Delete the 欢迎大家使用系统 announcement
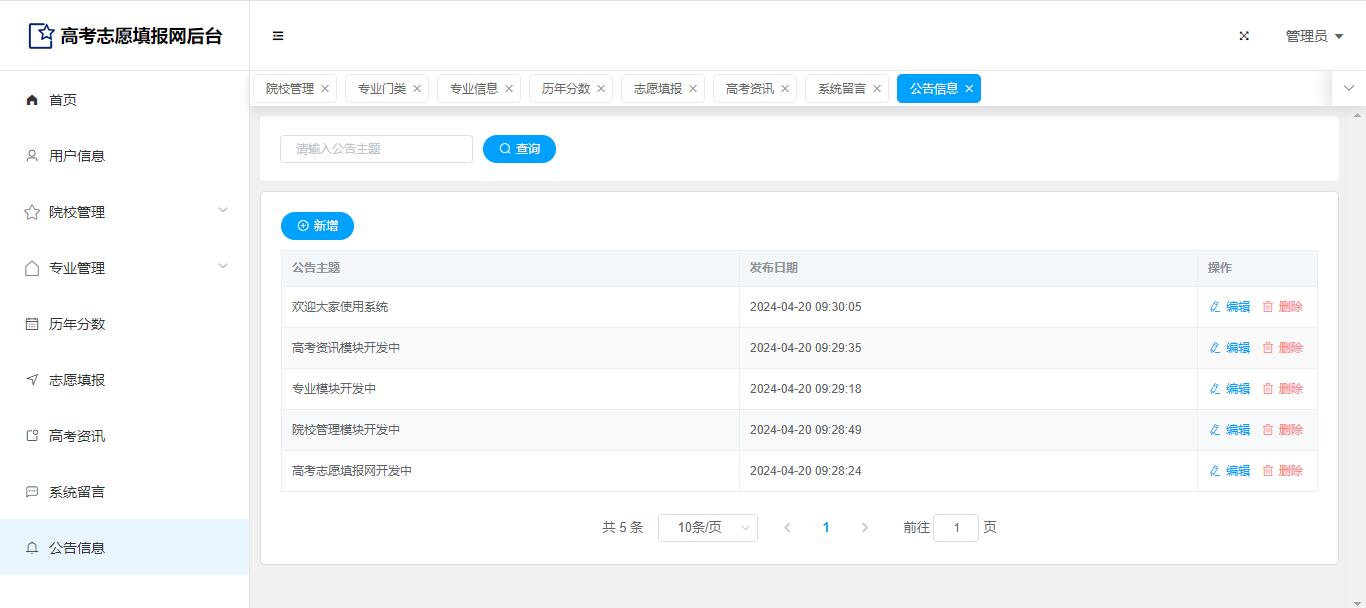The image size is (1366, 608). point(1283,307)
